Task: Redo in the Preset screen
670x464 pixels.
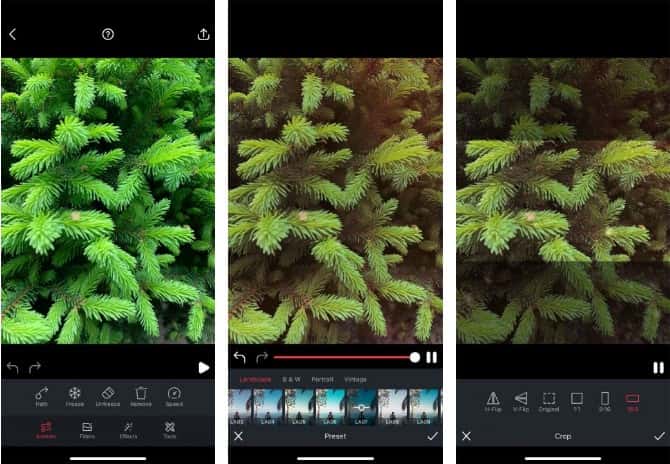Action: [262, 357]
